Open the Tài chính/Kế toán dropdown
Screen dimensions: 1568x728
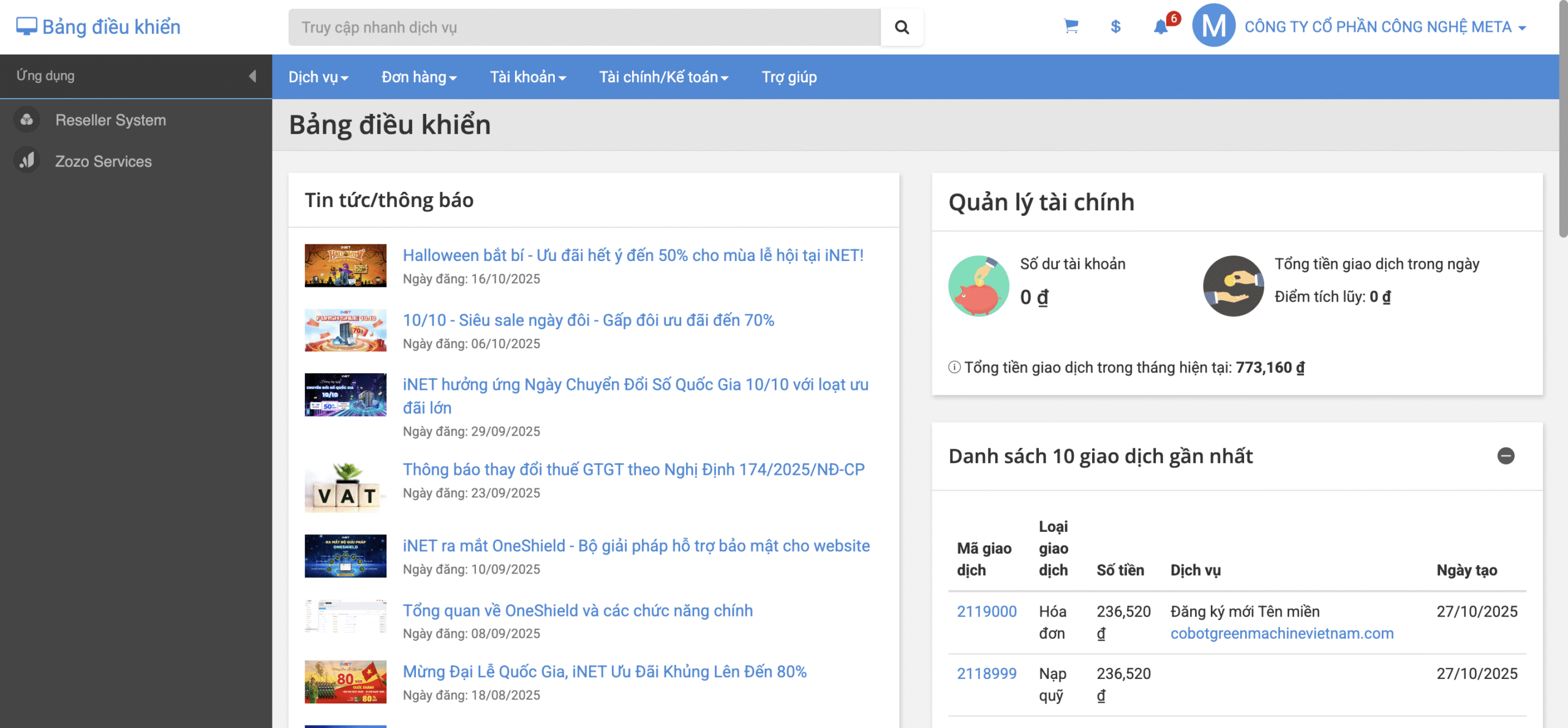click(663, 77)
